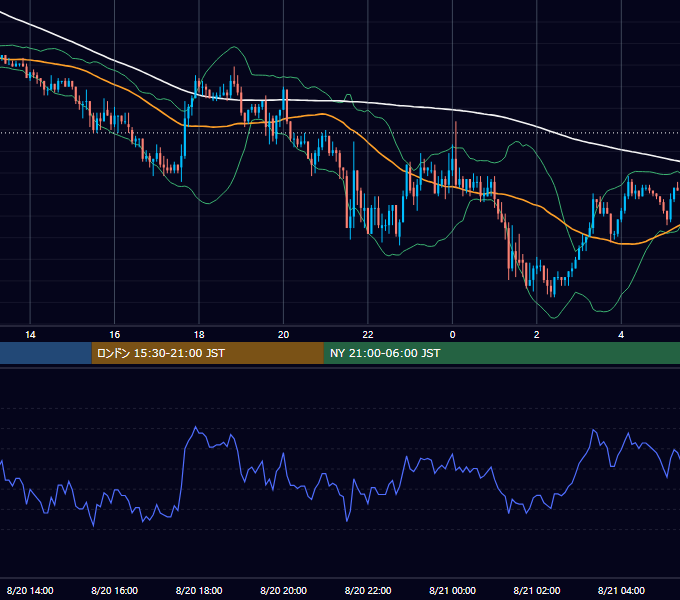This screenshot has height=600, width=680.
Task: Click the 8/21 02:00 indicator axis label
Action: click(536, 590)
